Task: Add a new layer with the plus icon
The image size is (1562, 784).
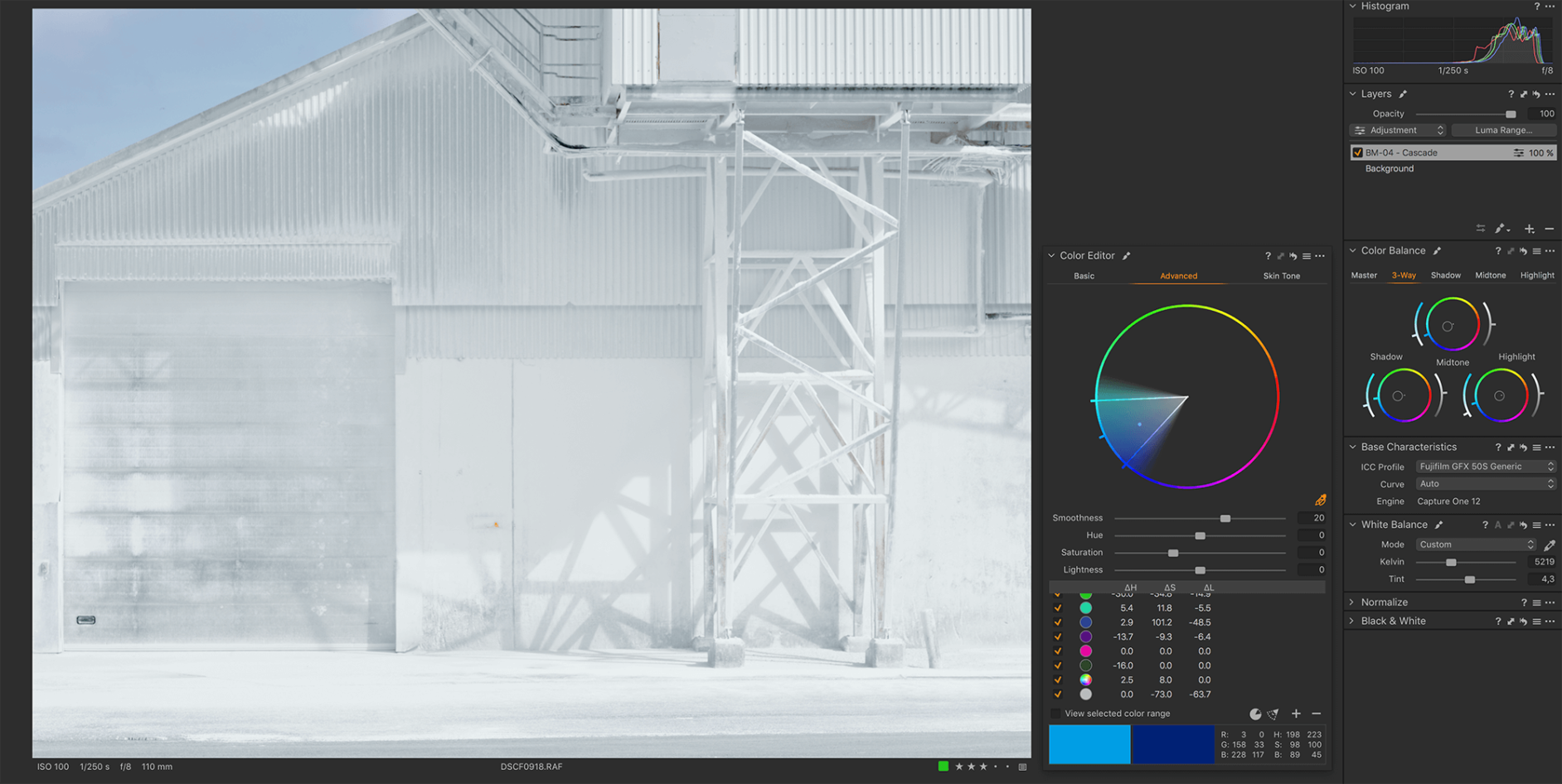Action: tap(1529, 229)
